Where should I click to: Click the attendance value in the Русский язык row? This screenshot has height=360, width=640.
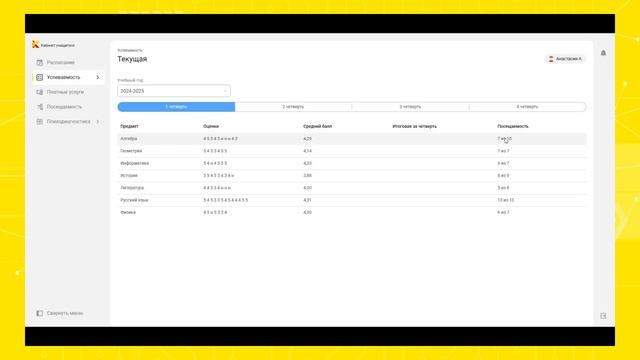coord(506,200)
